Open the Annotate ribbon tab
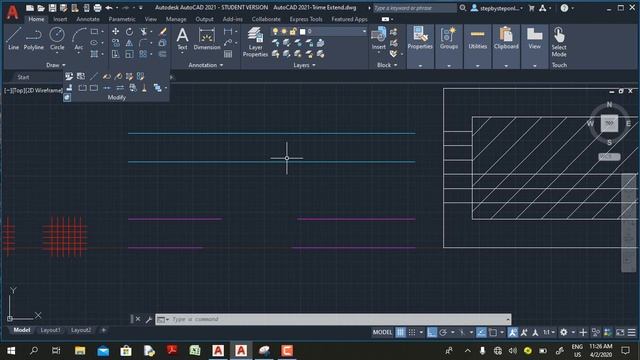Viewport: 640px width, 360px height. (x=88, y=19)
